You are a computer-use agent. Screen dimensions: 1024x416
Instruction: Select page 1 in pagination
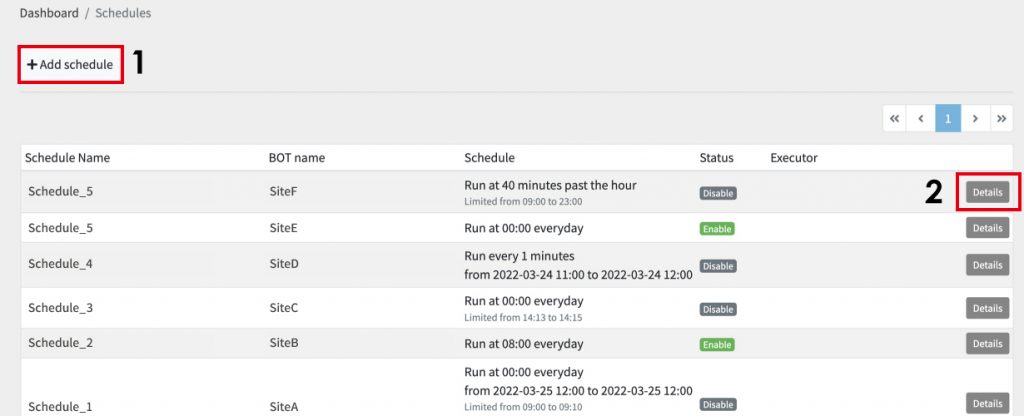(x=948, y=118)
